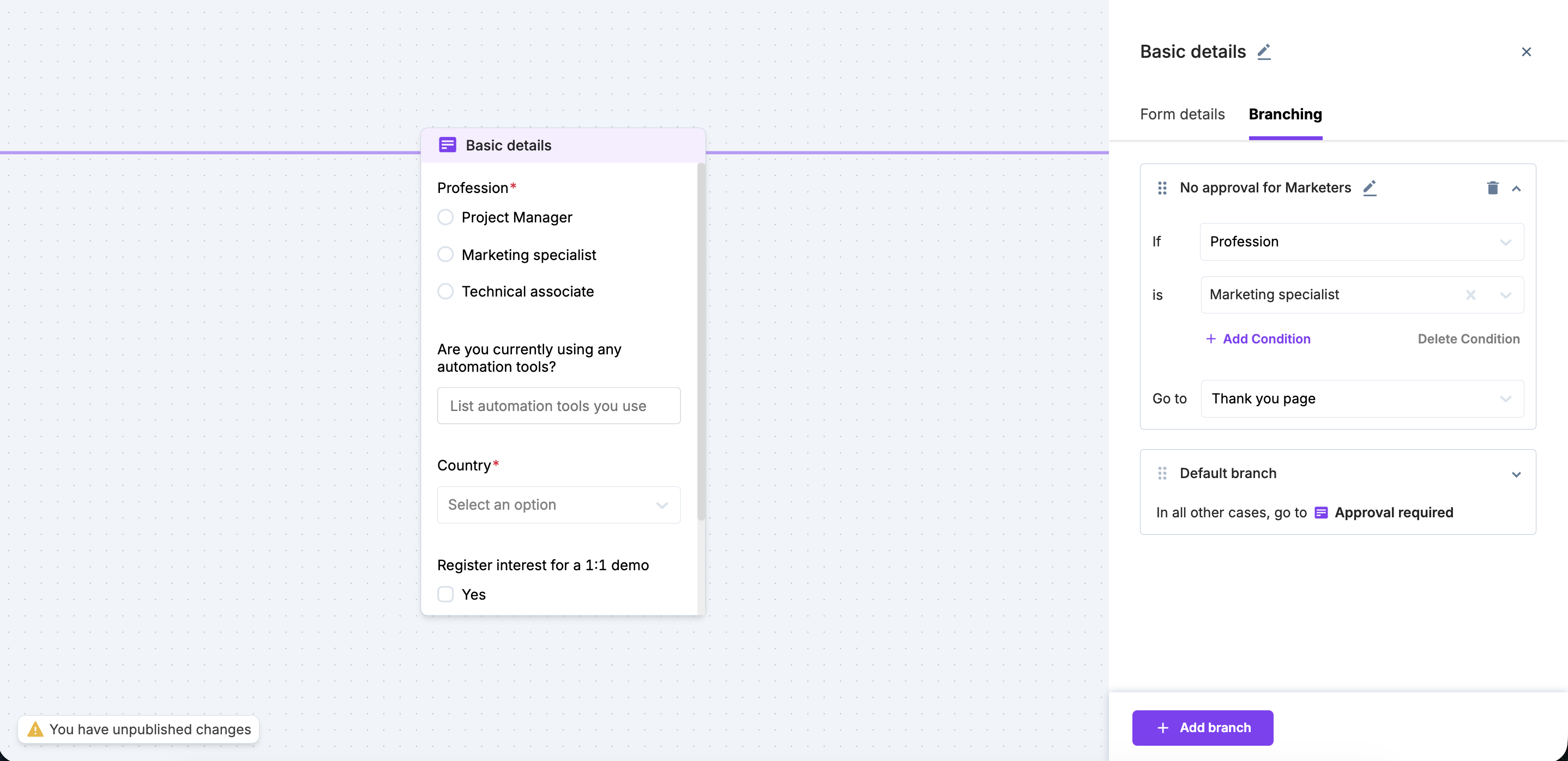Screen dimensions: 1568x761
Task: Select the Project Manager radio option
Action: pyautogui.click(x=445, y=218)
